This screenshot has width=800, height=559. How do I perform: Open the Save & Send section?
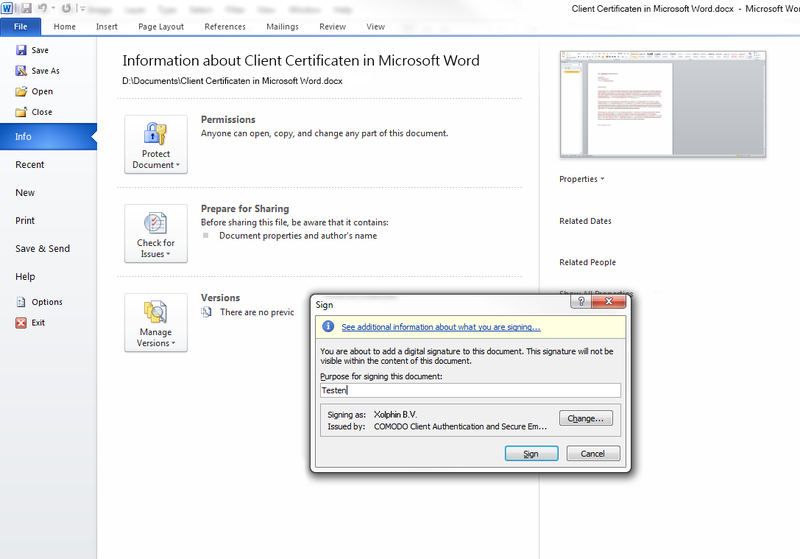click(43, 249)
